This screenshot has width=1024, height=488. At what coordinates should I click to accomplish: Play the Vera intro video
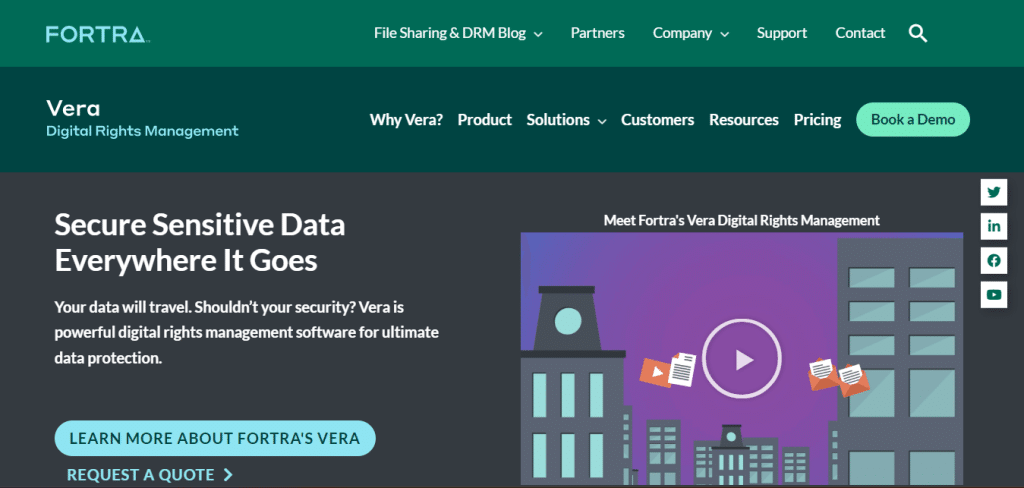coord(741,358)
